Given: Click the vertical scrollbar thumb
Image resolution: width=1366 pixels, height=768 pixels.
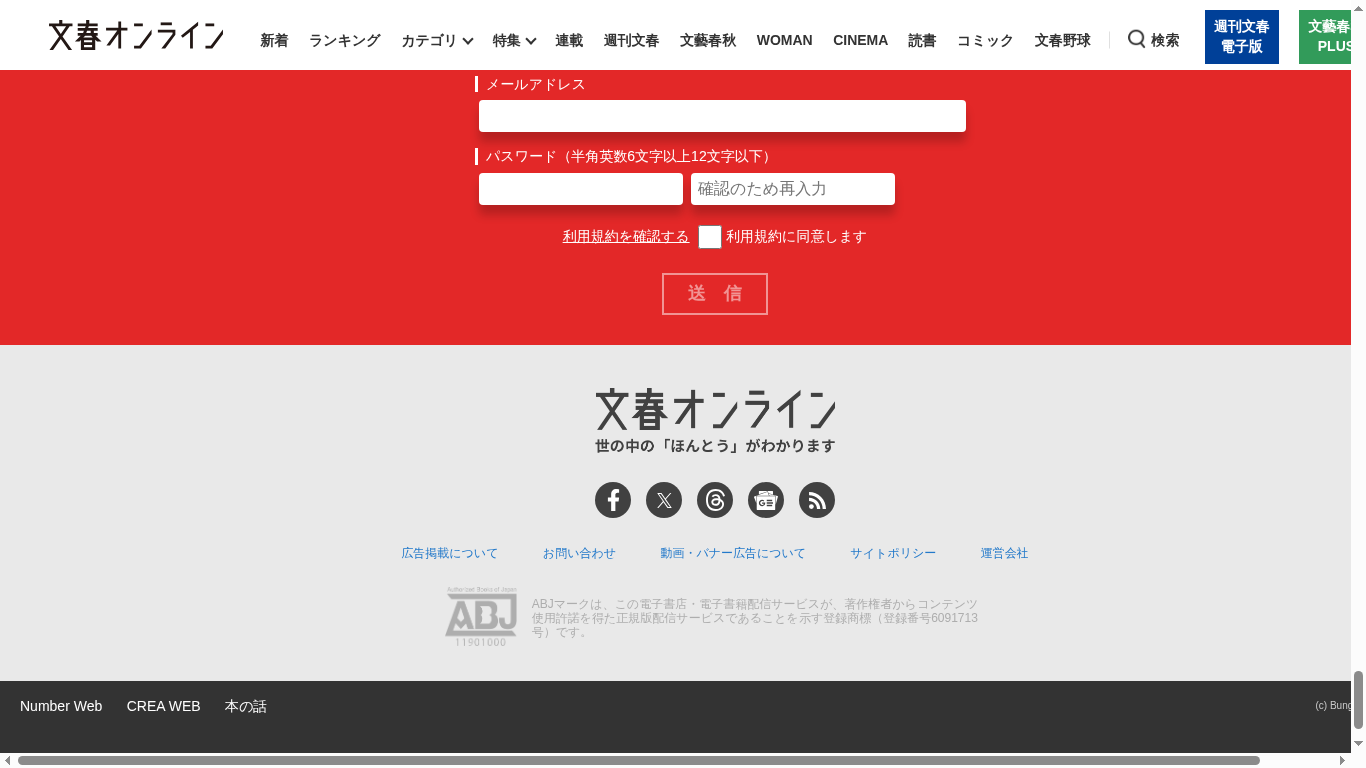Looking at the screenshot, I should pyautogui.click(x=1358, y=699).
